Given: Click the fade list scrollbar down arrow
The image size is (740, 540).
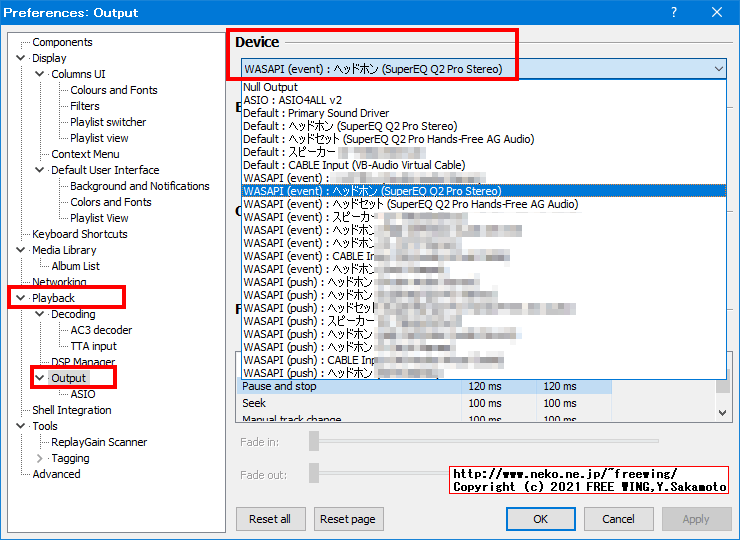Looking at the screenshot, I should pos(724,412).
